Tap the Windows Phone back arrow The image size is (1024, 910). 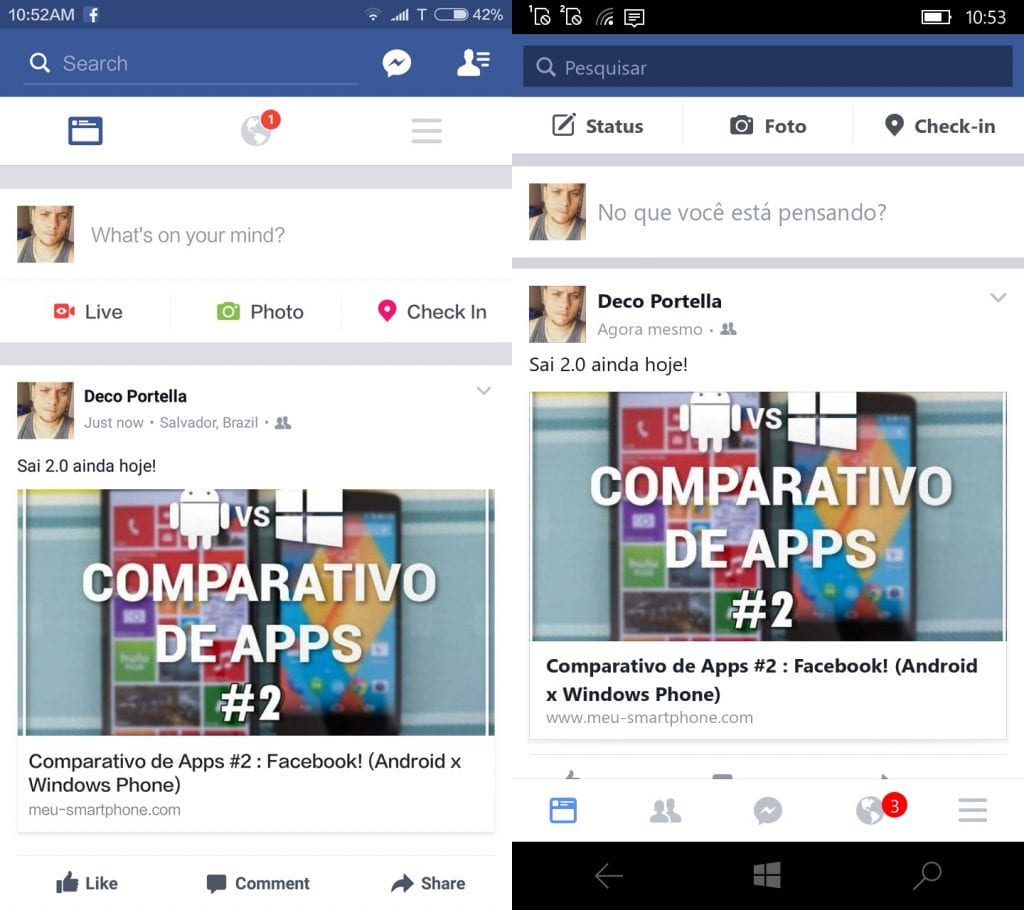click(609, 876)
